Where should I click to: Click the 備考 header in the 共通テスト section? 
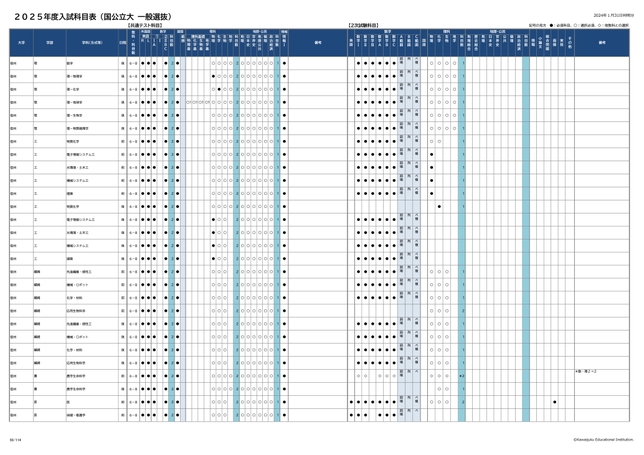click(317, 43)
